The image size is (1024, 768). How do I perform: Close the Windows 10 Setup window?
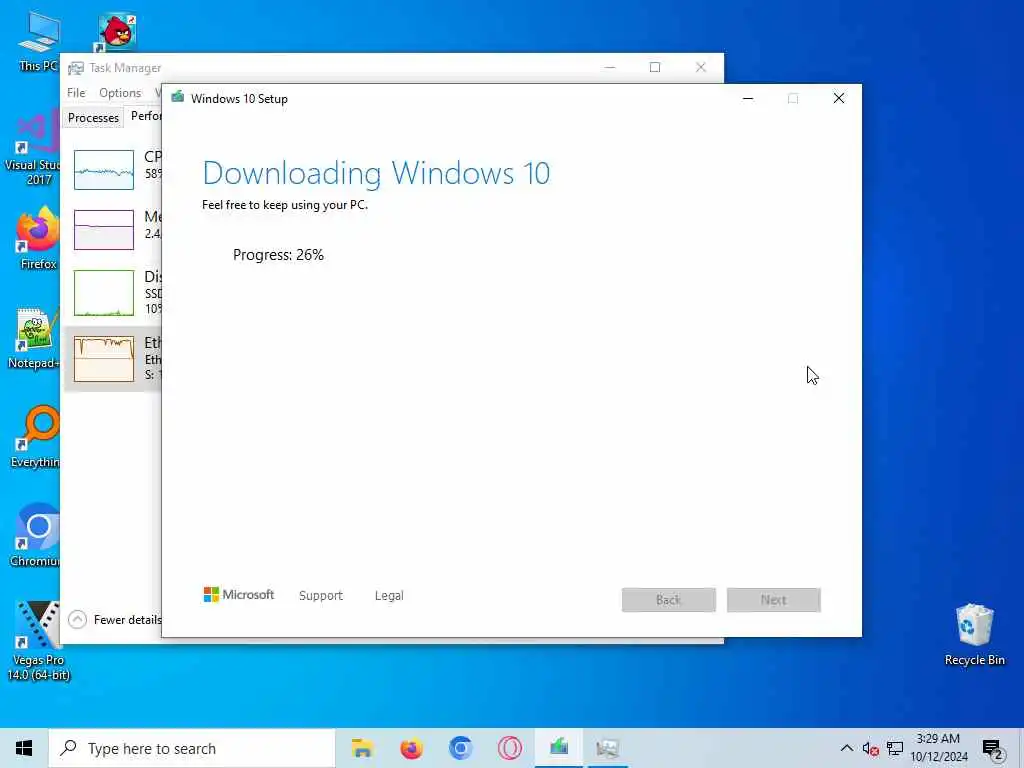(839, 99)
